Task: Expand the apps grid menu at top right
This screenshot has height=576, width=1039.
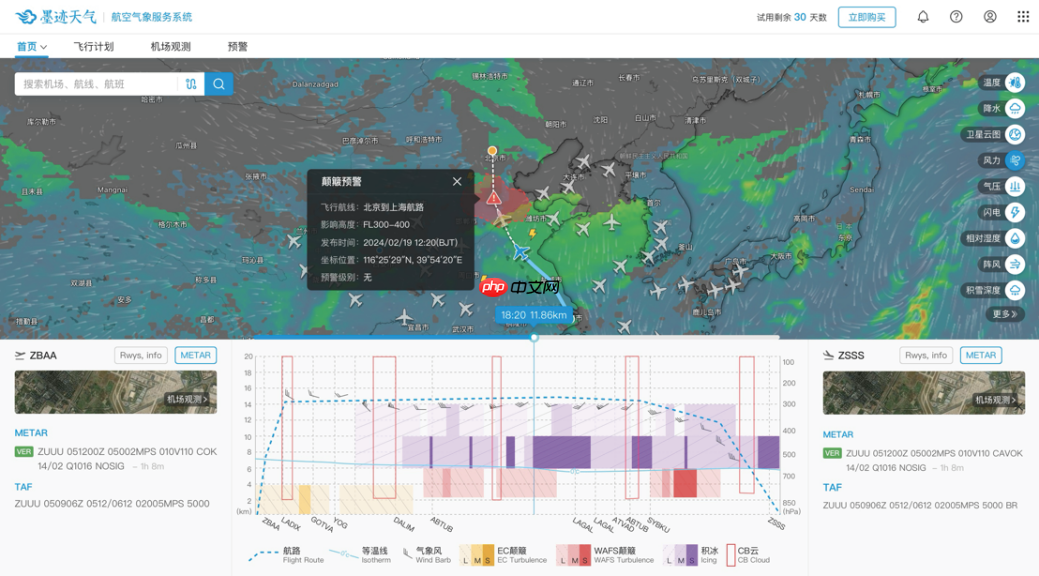Action: [x=1022, y=16]
